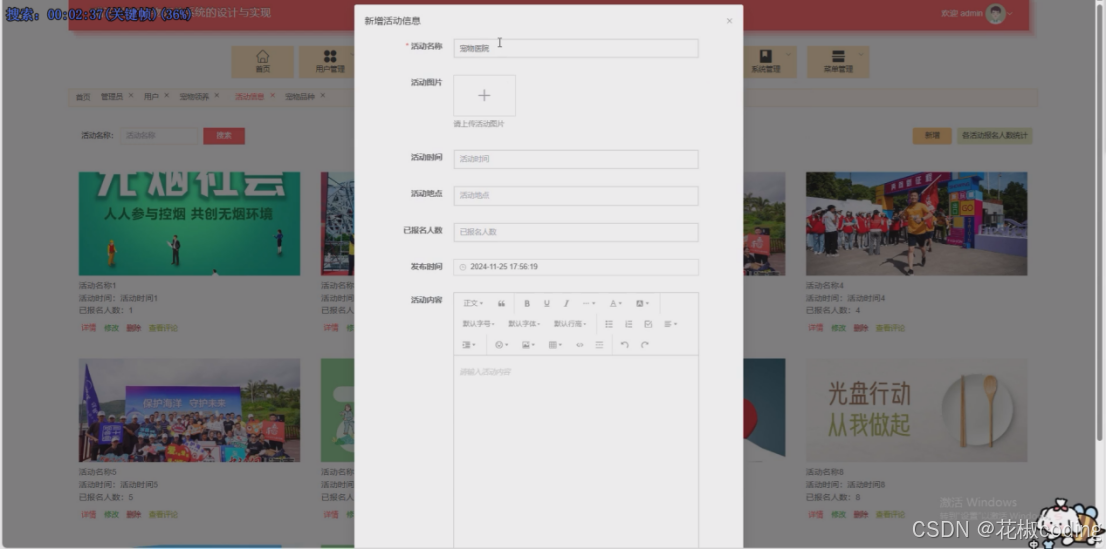Undo the last editor action
The height and width of the screenshot is (550, 1106).
pos(624,346)
